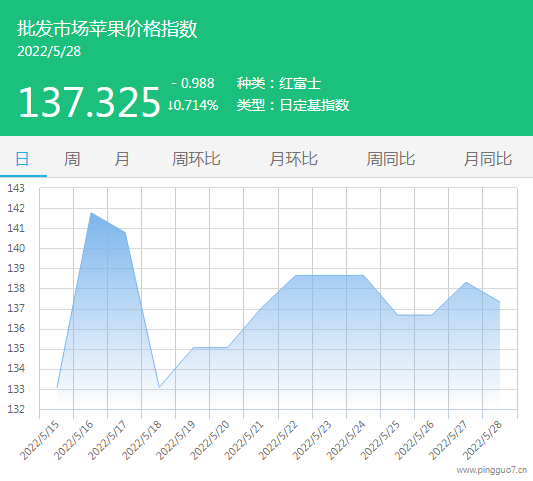Click the 2022/5/18 low point on chart

pyautogui.click(x=159, y=387)
